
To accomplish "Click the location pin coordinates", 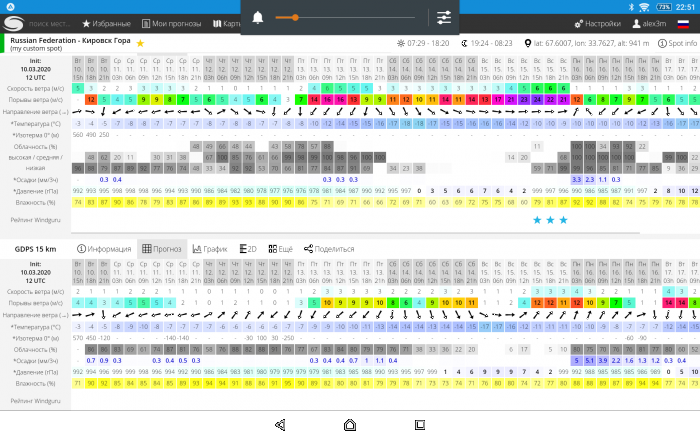I will 587,43.
